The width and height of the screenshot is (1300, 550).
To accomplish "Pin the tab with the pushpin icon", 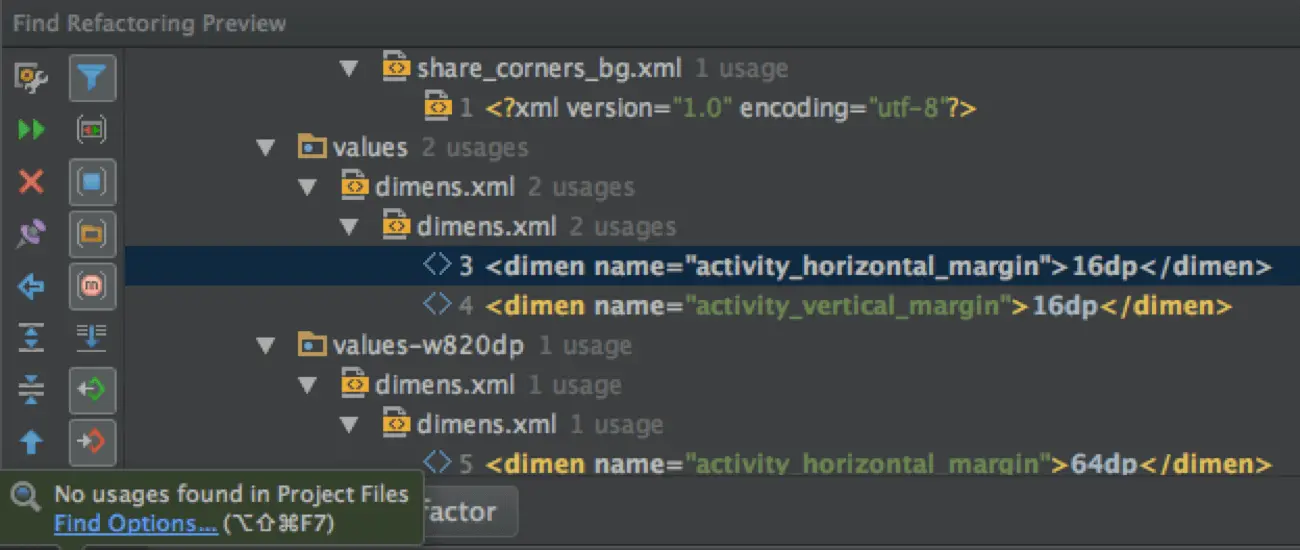I will pyautogui.click(x=32, y=235).
